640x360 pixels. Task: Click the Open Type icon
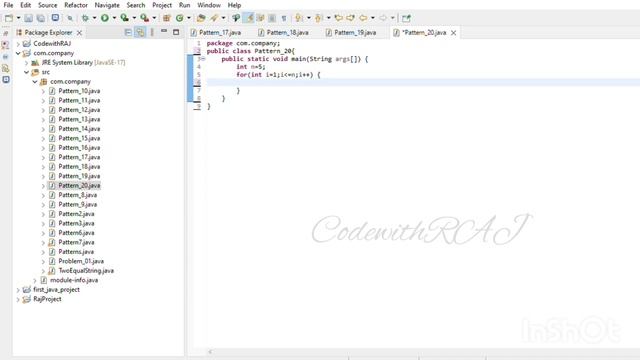coord(201,18)
